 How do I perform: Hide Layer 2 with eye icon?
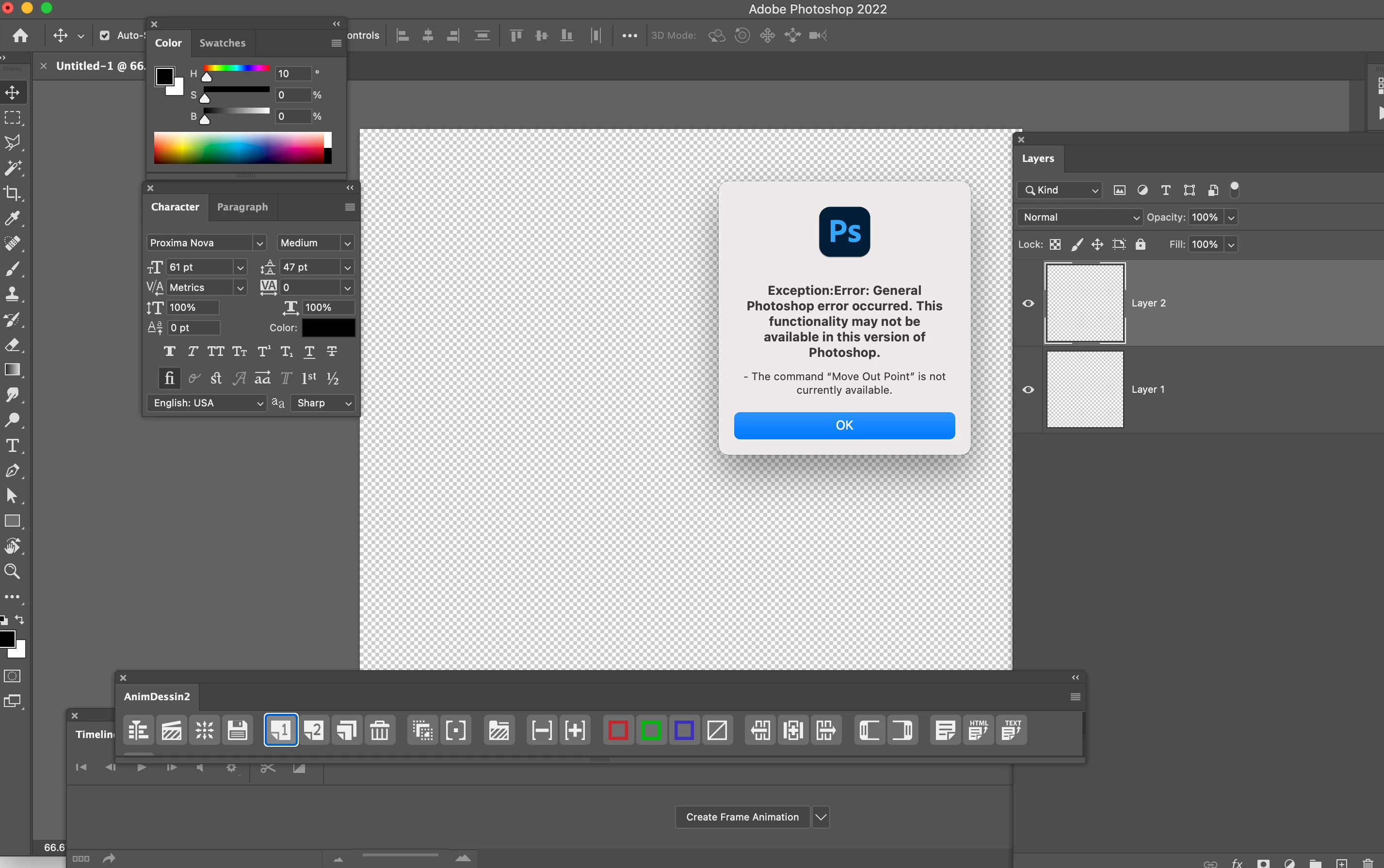click(x=1028, y=303)
